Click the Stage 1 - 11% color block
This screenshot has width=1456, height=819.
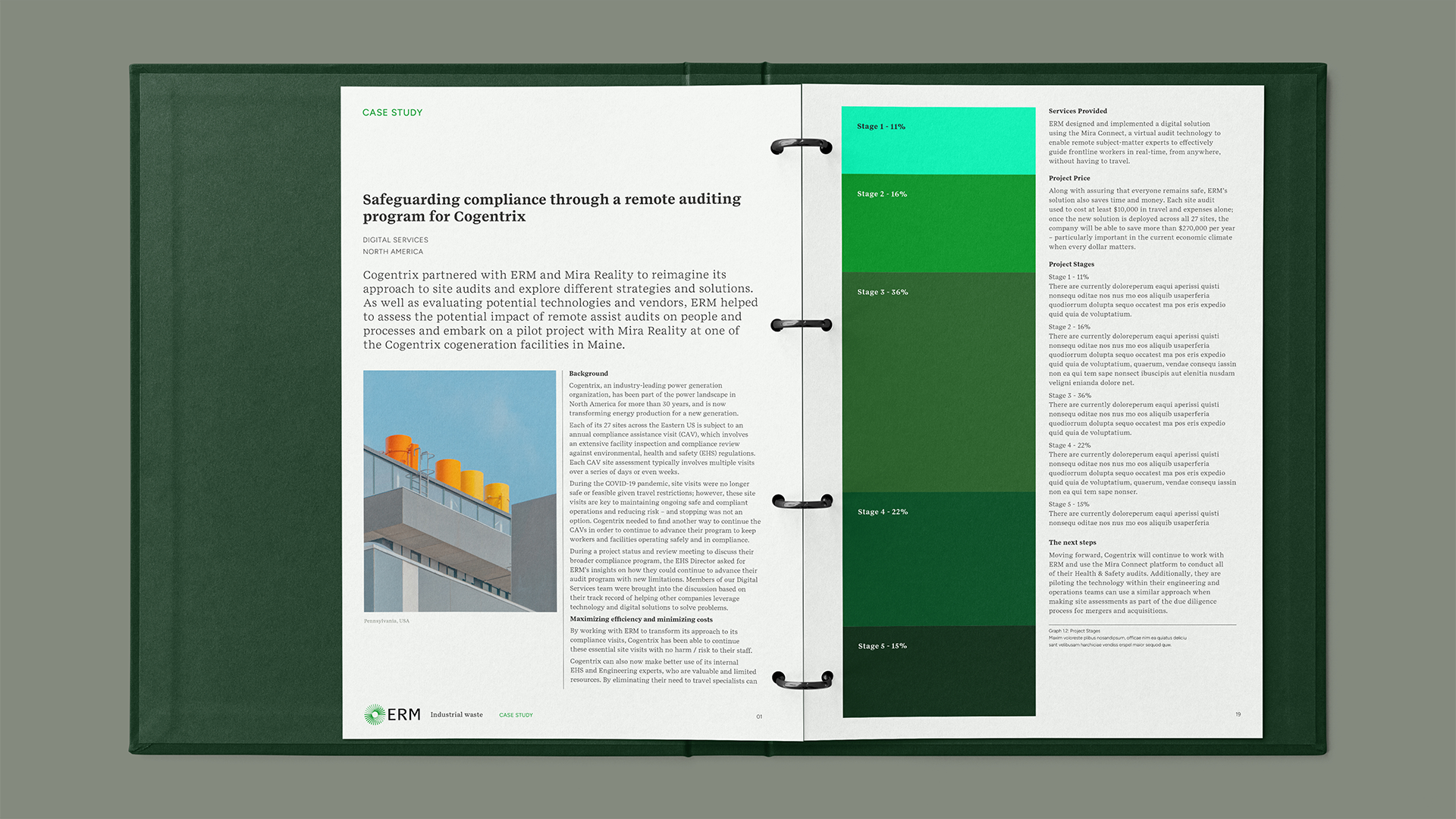coord(938,141)
